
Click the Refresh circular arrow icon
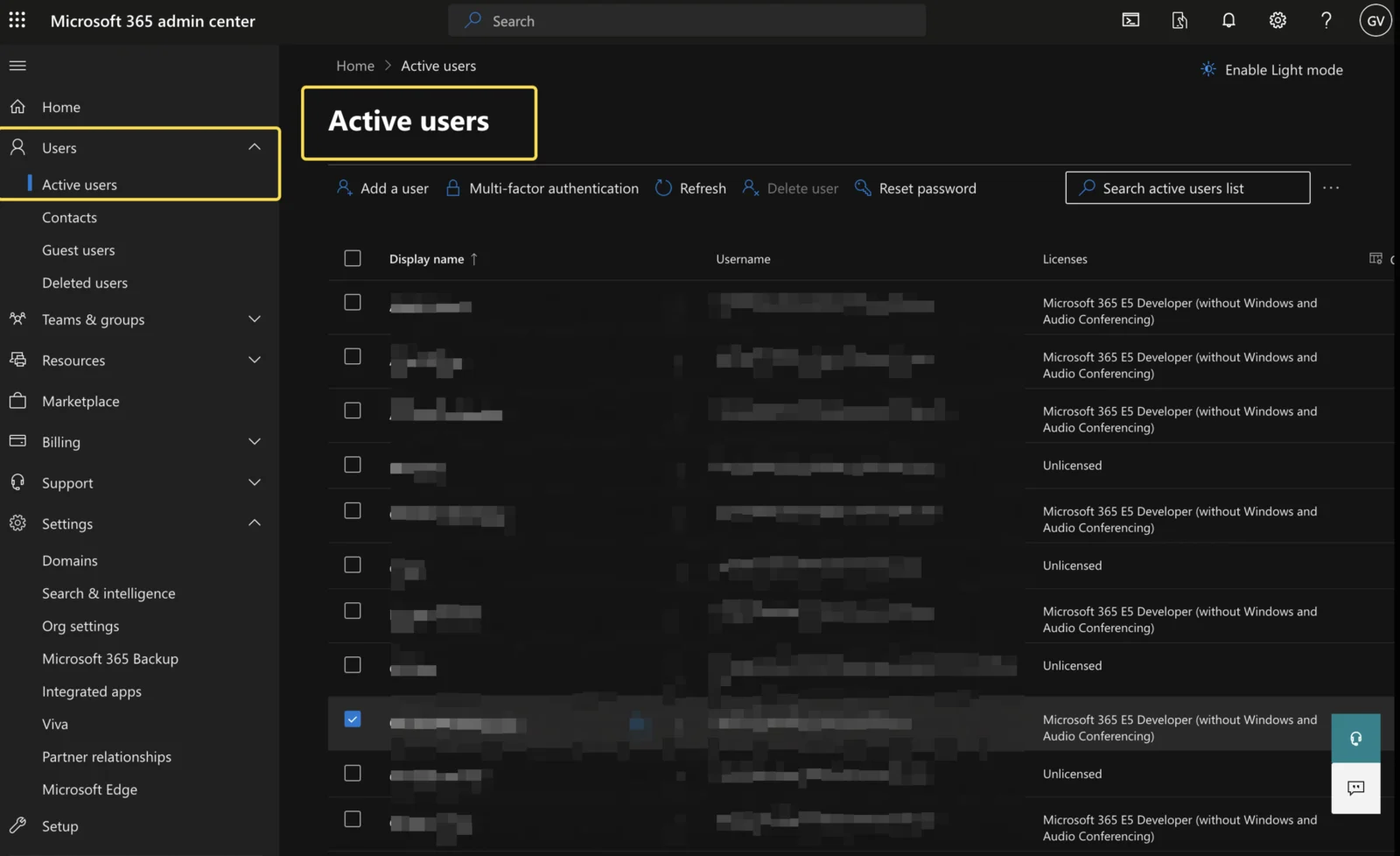pos(663,188)
